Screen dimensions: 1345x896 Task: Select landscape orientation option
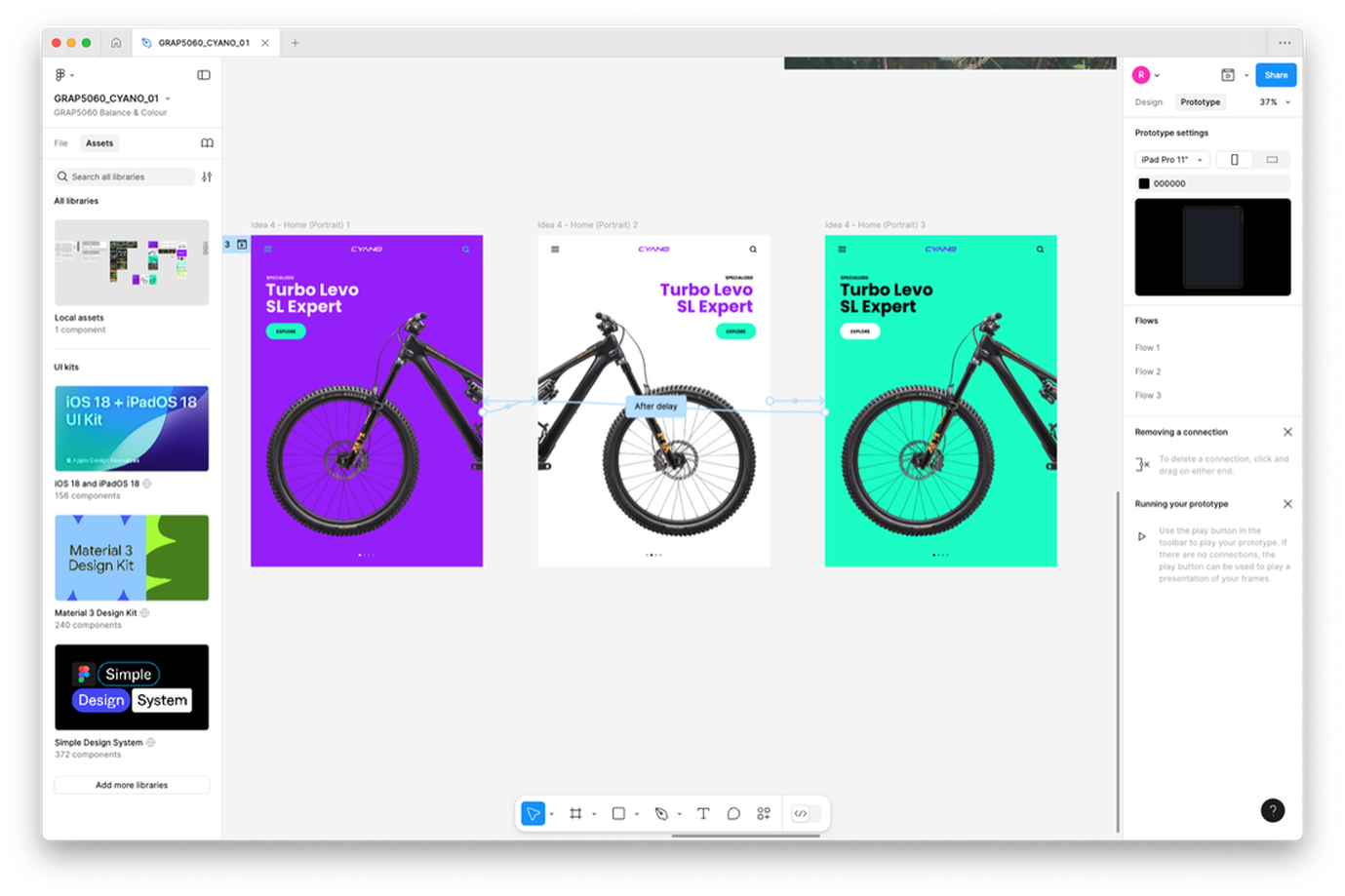1272,160
